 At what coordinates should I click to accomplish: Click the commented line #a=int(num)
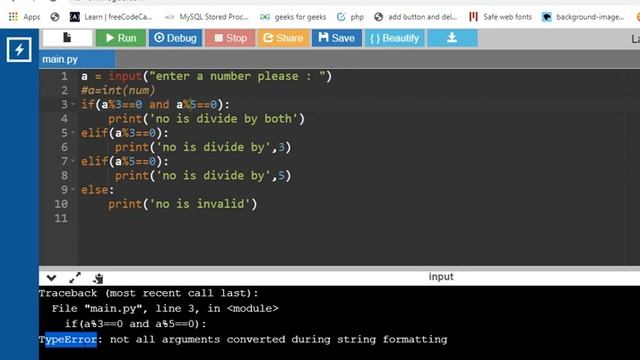click(118, 90)
